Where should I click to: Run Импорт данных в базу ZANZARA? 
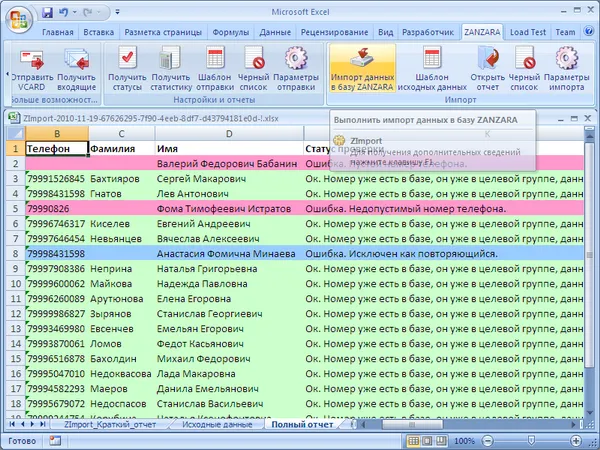point(362,68)
